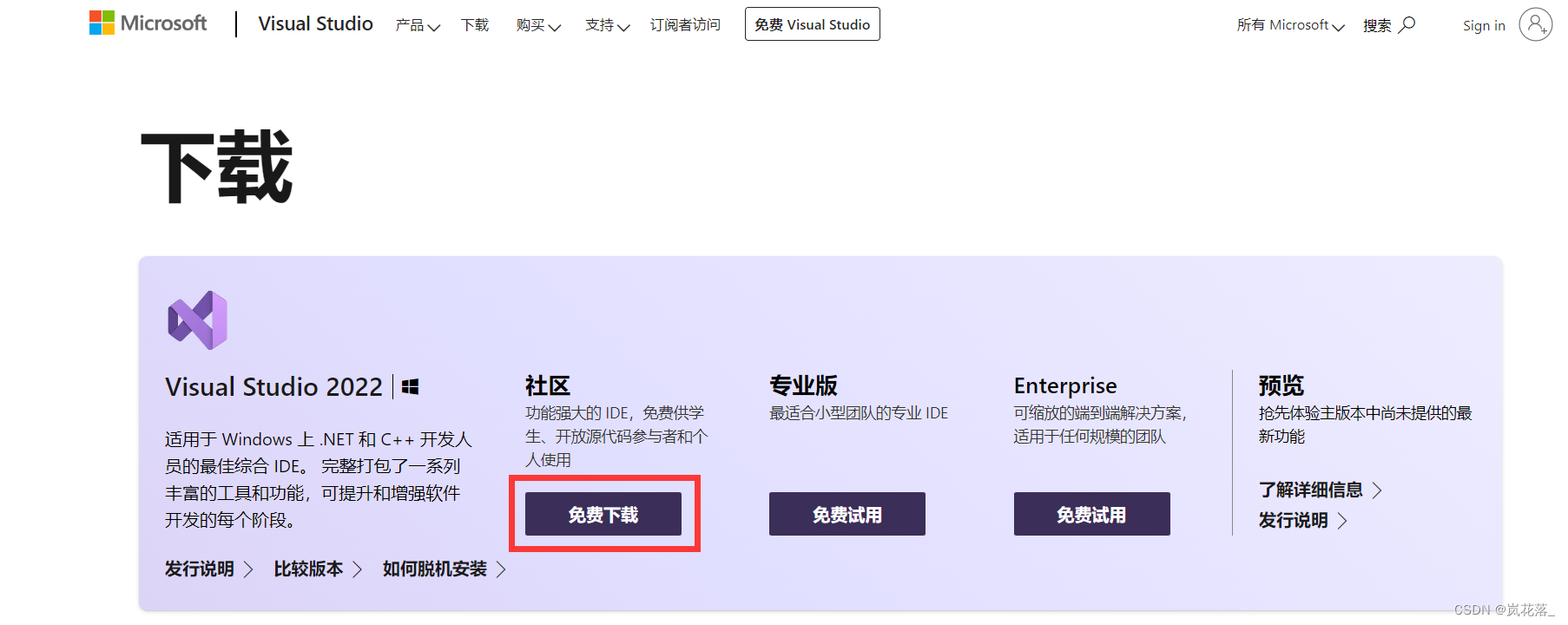Click 免费试用 under 专业版

tap(847, 514)
